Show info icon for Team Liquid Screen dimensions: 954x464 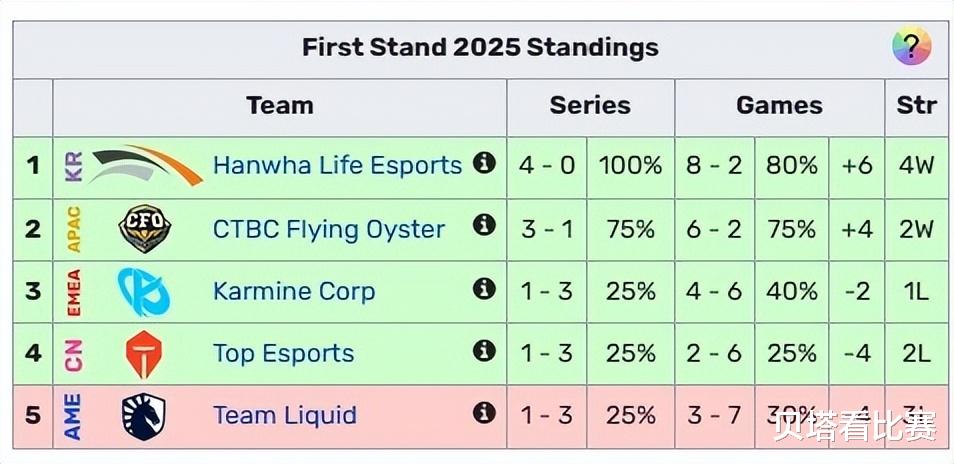(x=484, y=413)
